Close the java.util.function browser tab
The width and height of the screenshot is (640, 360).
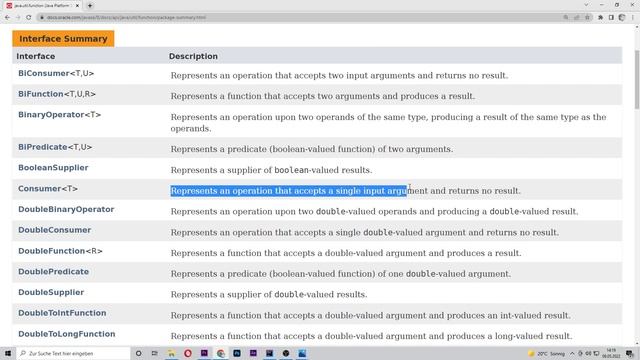pyautogui.click(x=77, y=6)
